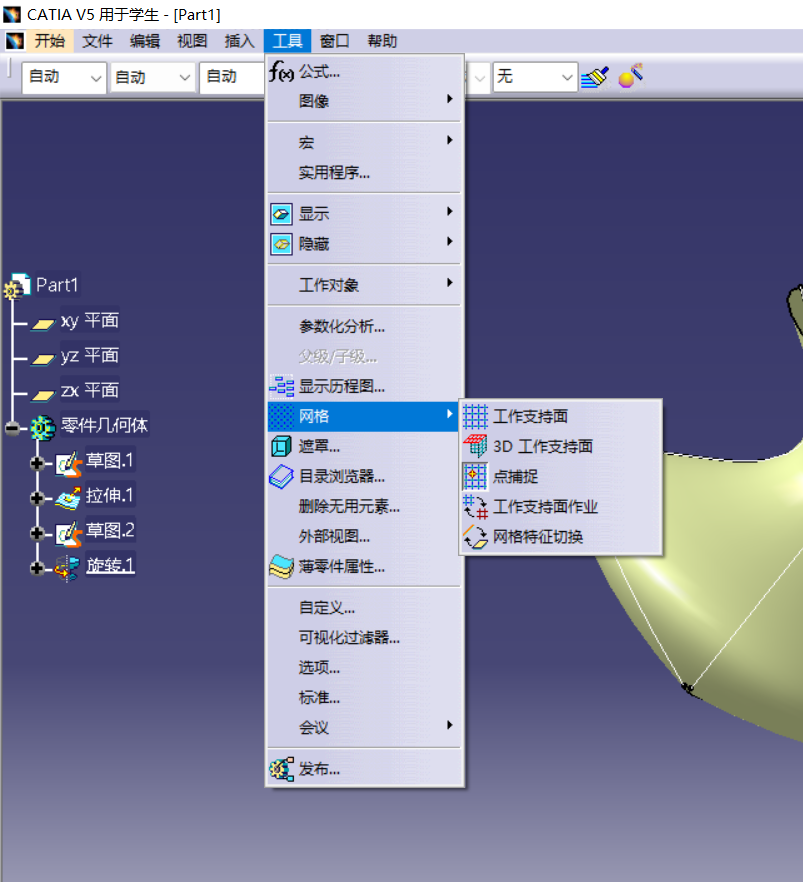Choose 公式... from the menu
The image size is (803, 882).
point(364,71)
